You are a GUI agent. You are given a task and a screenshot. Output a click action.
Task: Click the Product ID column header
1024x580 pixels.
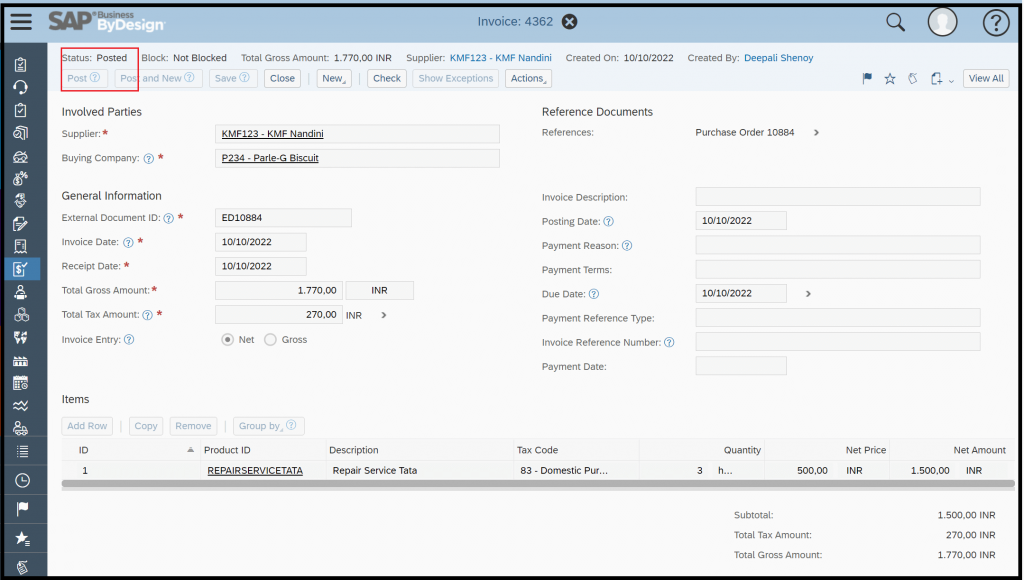pos(227,450)
